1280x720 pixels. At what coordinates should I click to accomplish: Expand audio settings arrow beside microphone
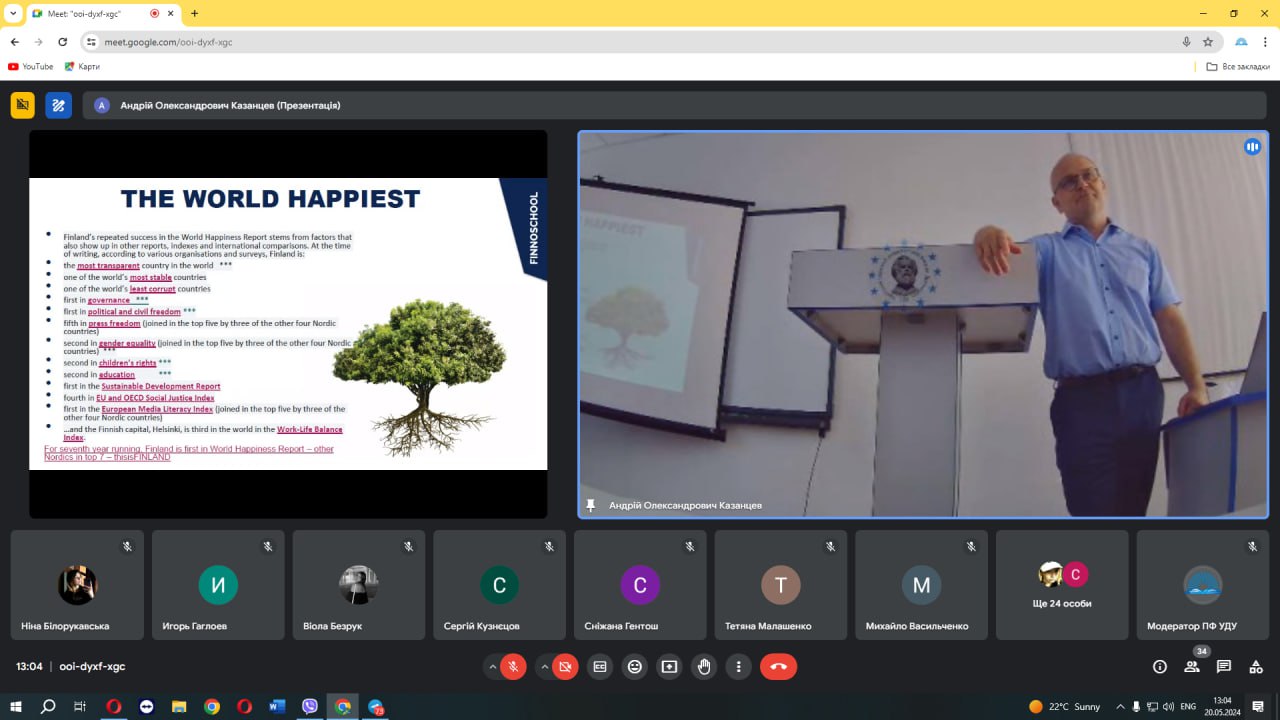(x=492, y=666)
